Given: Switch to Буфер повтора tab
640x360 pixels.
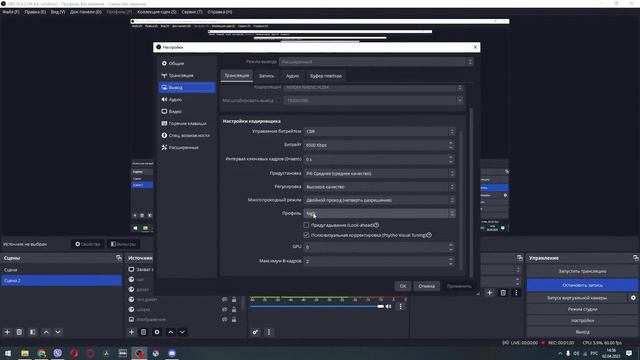Looking at the screenshot, I should [325, 76].
